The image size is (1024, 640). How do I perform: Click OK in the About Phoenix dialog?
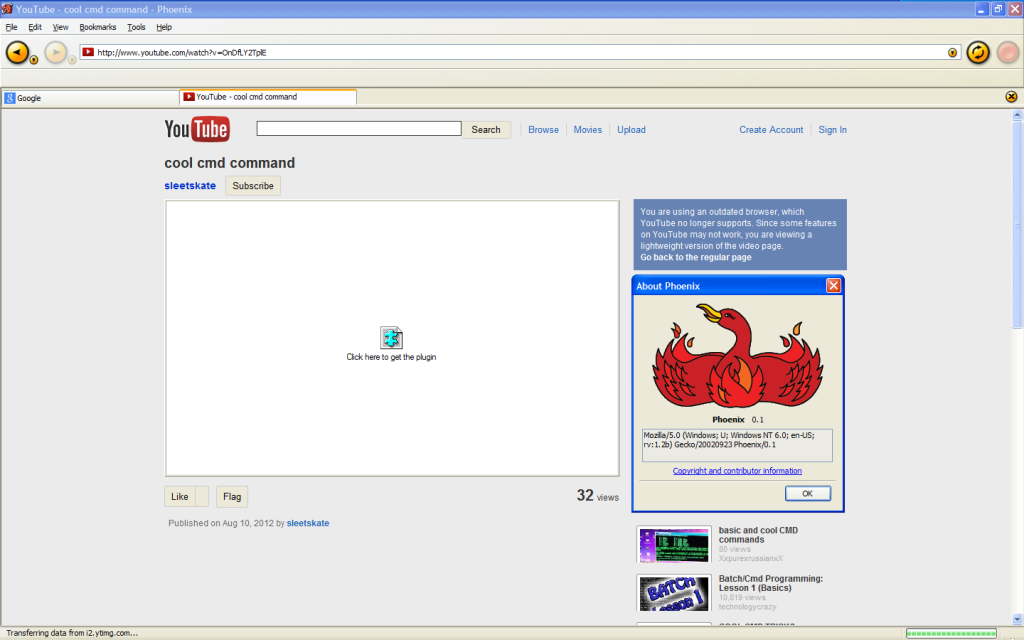coord(807,493)
